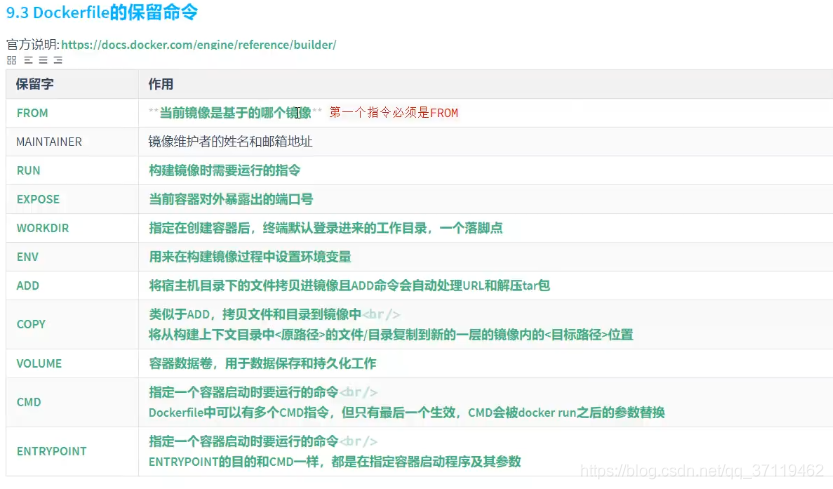Select the ENV keyword cell

[x=72, y=257]
